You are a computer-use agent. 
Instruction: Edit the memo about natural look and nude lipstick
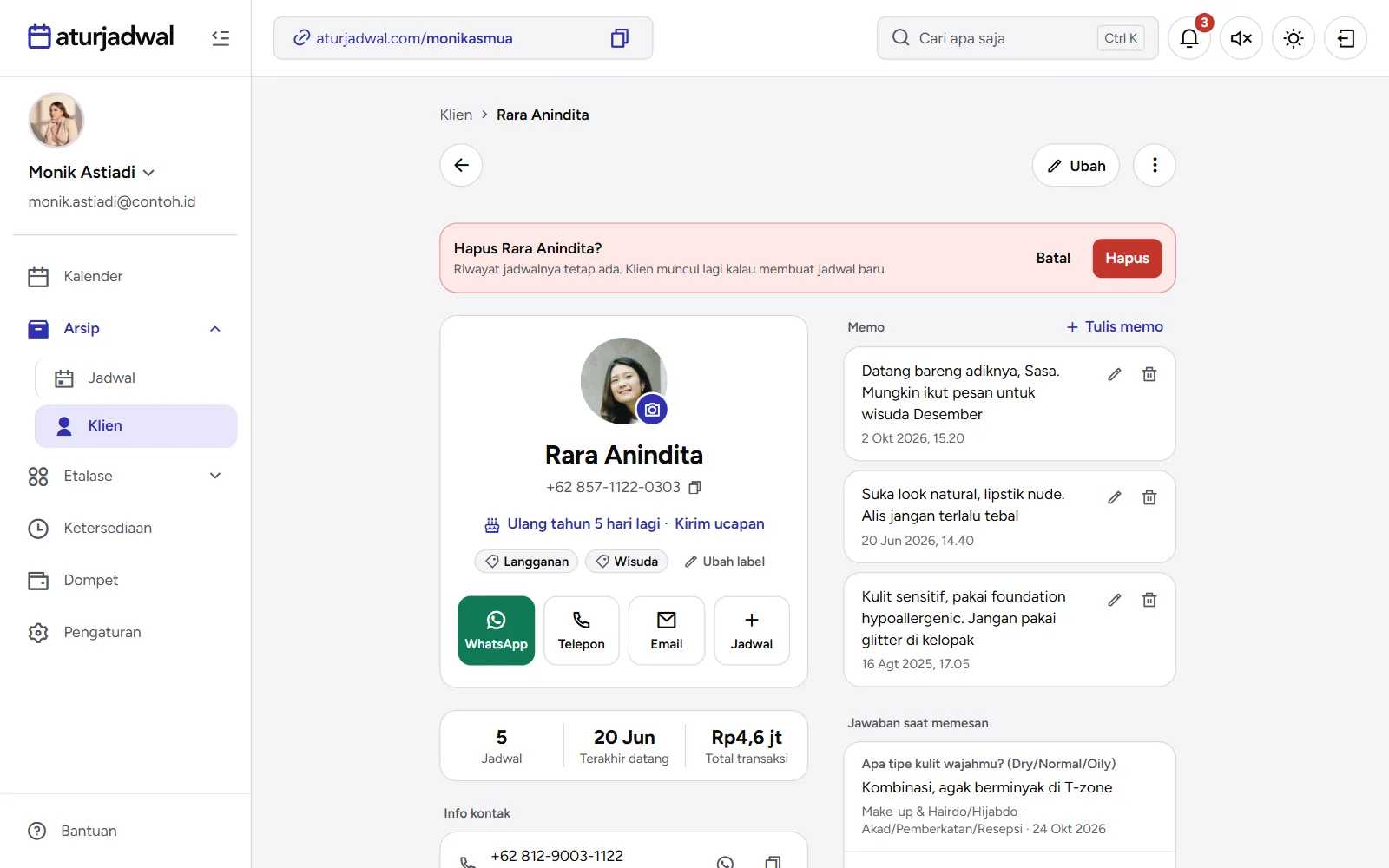click(x=1115, y=497)
